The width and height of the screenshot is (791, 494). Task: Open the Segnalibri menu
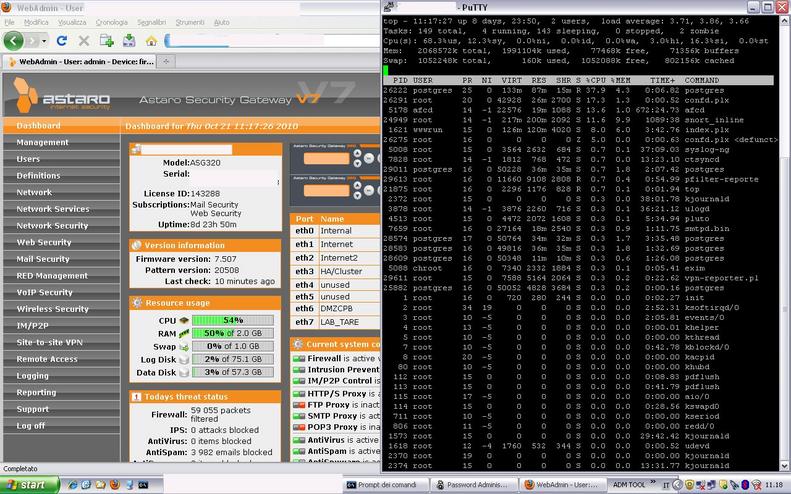pos(151,22)
